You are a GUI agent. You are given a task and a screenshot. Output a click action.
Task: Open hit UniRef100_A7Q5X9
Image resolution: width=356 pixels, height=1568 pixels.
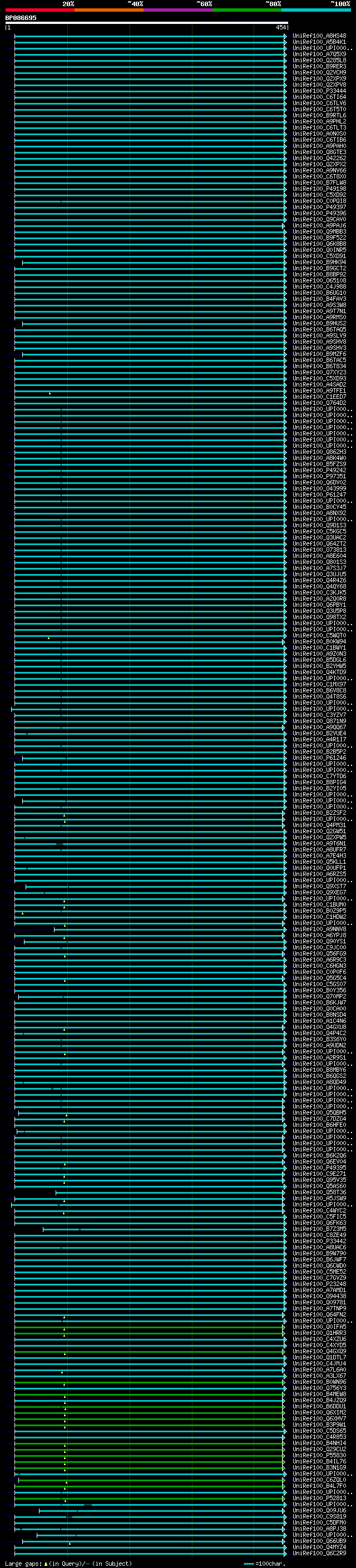(319, 54)
